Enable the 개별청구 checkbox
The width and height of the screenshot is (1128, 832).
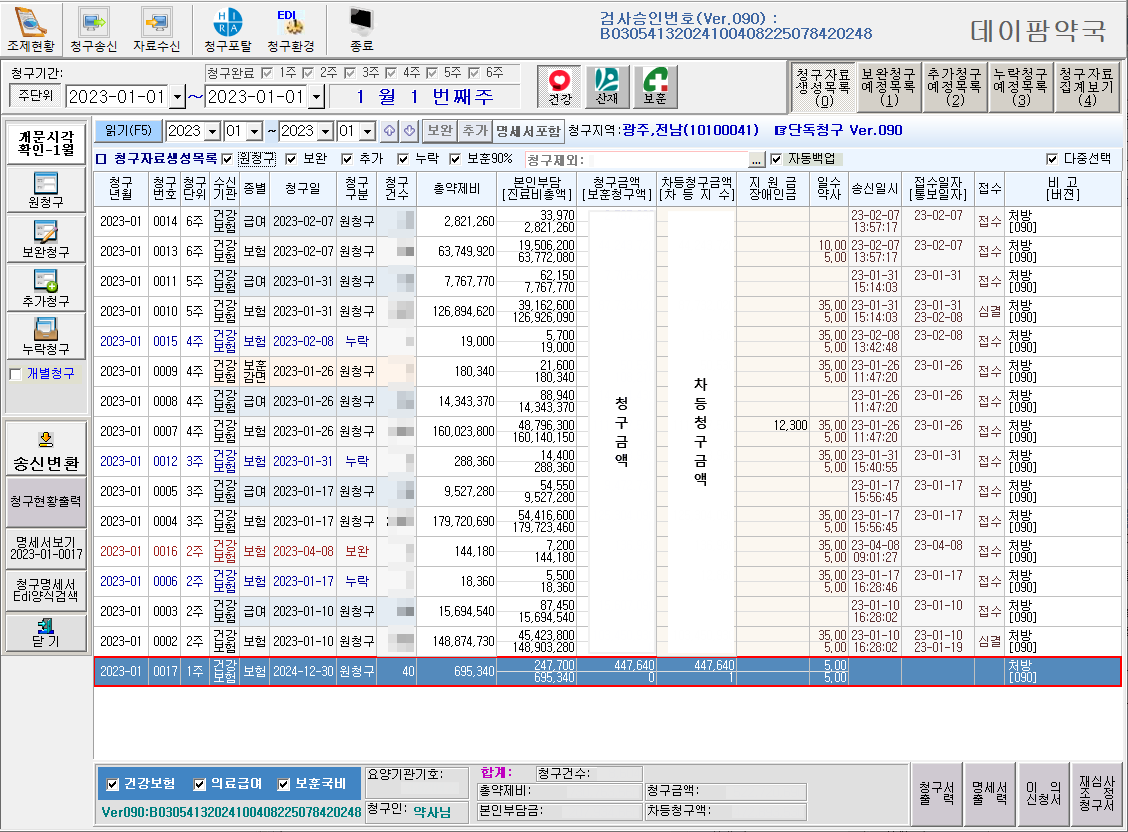click(x=15, y=374)
